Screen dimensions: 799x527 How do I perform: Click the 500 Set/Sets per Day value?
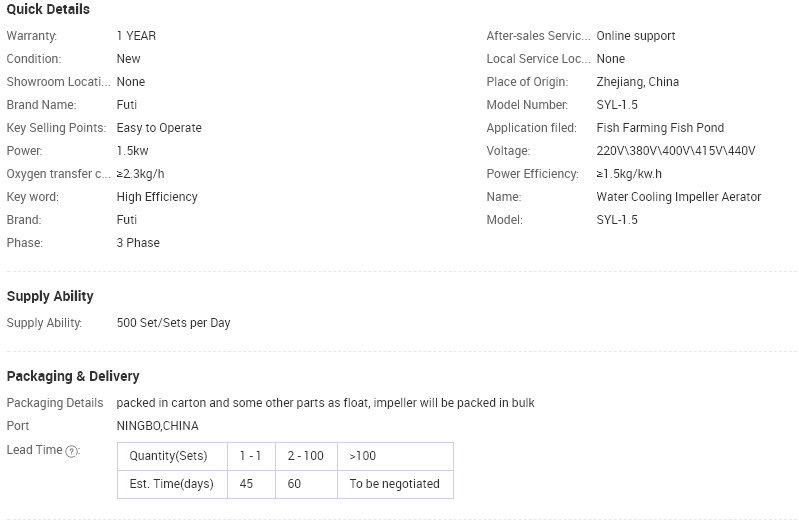[x=173, y=323]
